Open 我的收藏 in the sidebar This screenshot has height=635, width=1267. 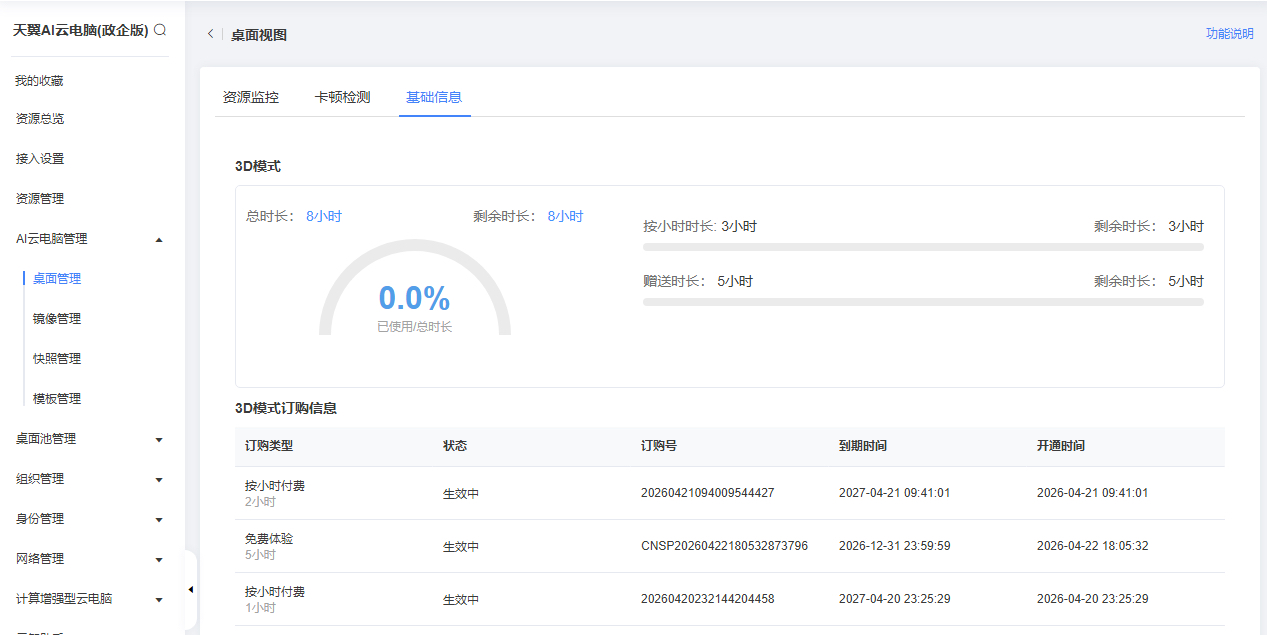(39, 81)
